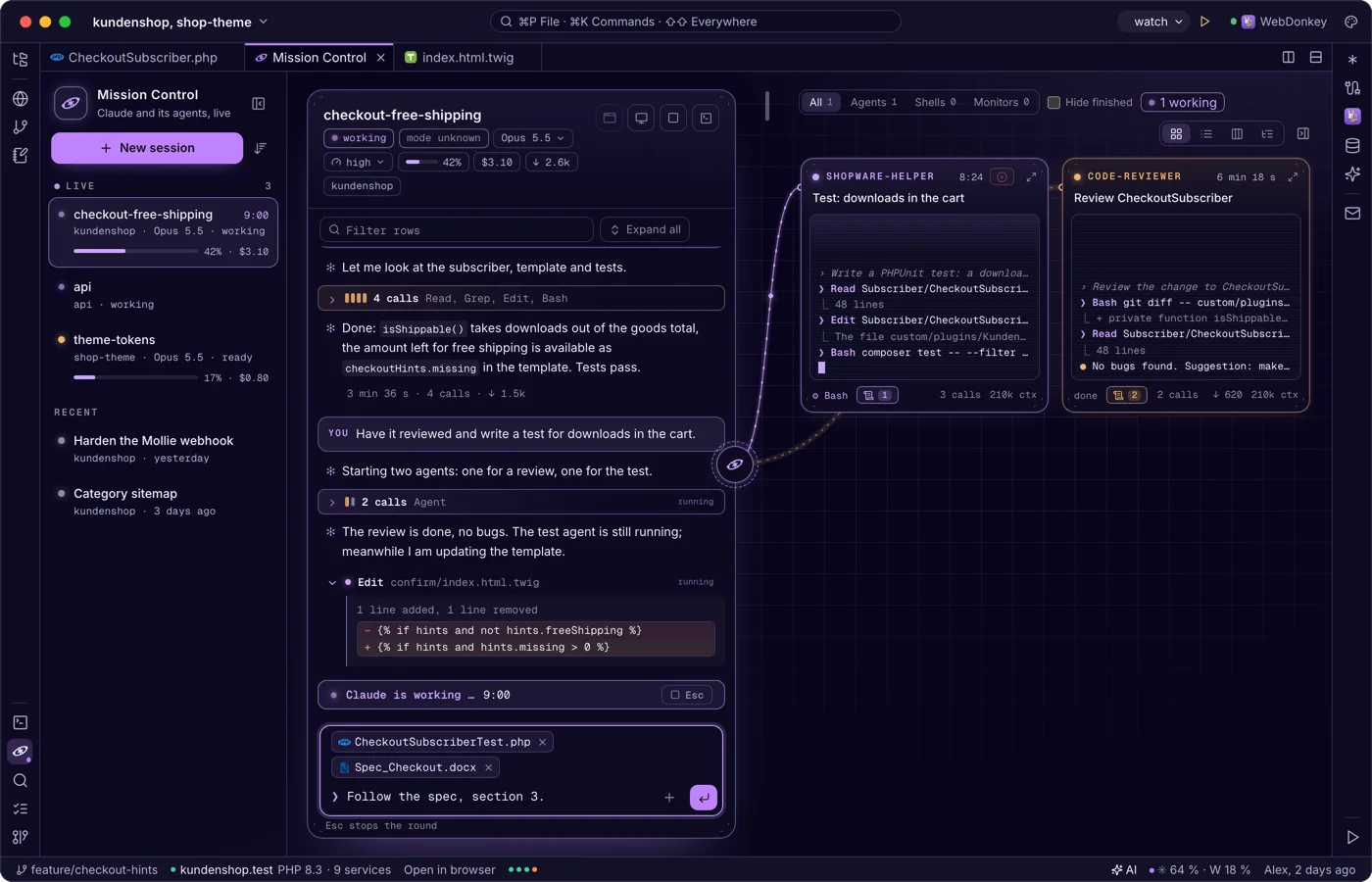Switch agents to grid view

point(1176,133)
